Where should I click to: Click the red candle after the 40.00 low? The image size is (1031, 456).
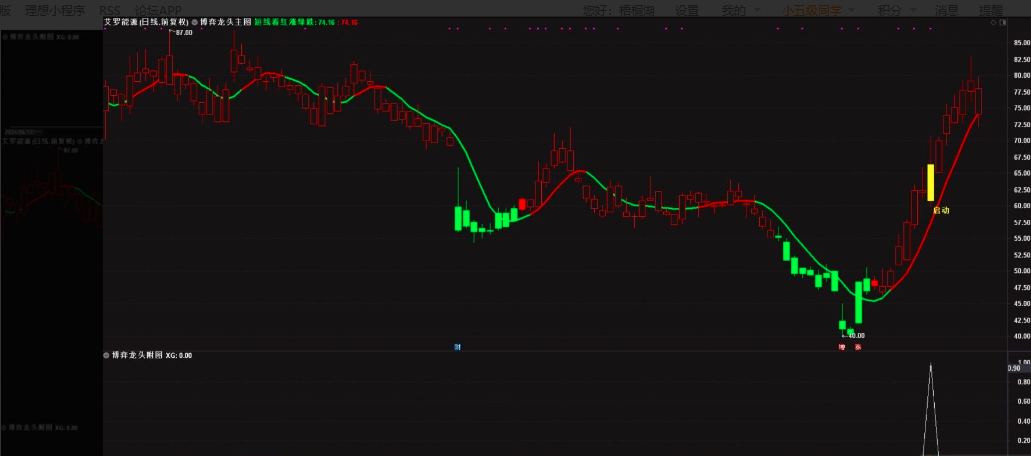point(875,283)
